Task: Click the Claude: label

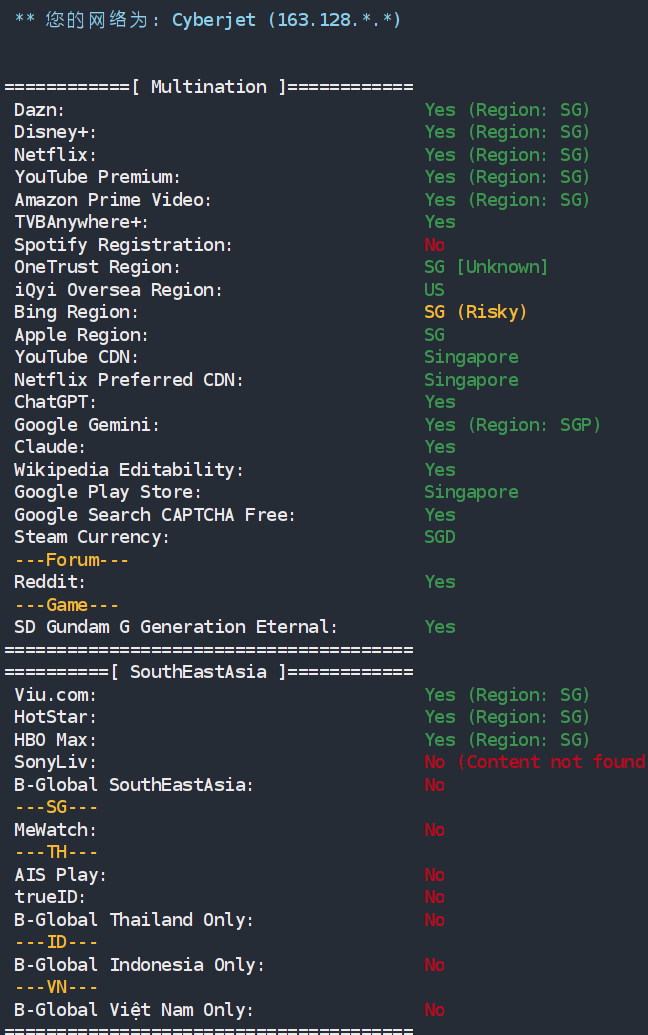Action: (50, 447)
